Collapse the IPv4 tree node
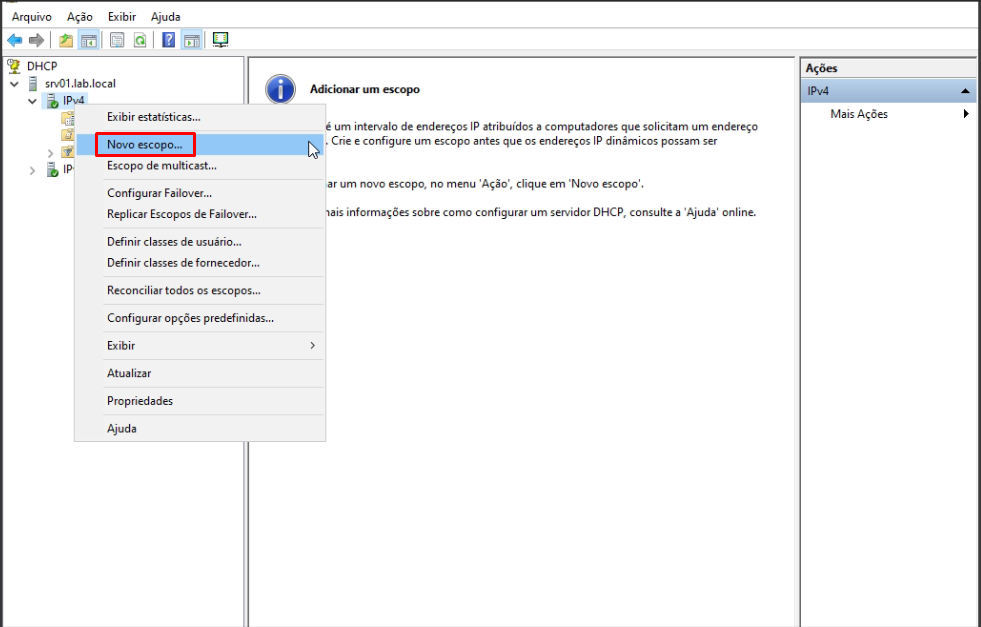 [32, 101]
